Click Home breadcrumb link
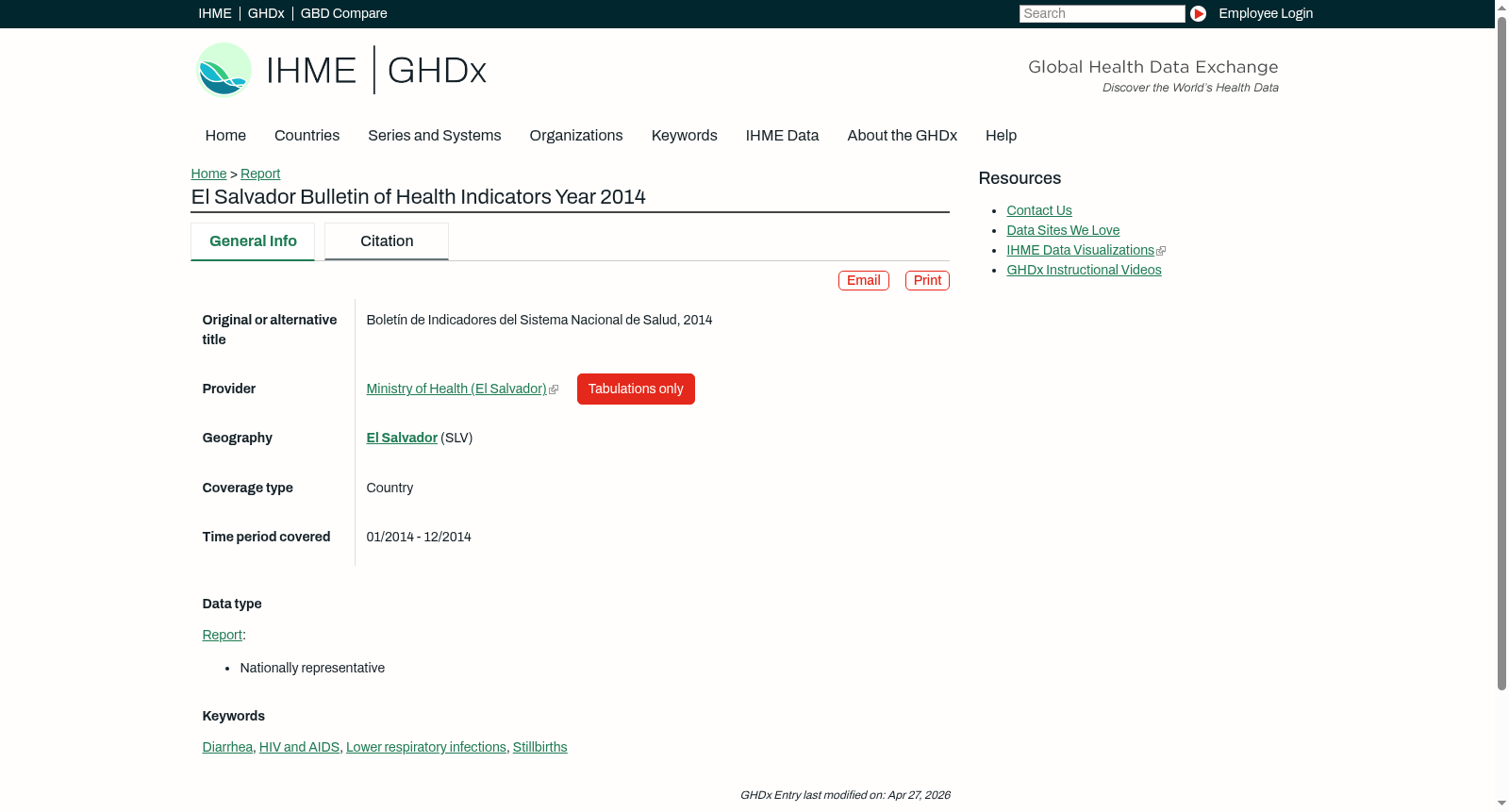 208,174
